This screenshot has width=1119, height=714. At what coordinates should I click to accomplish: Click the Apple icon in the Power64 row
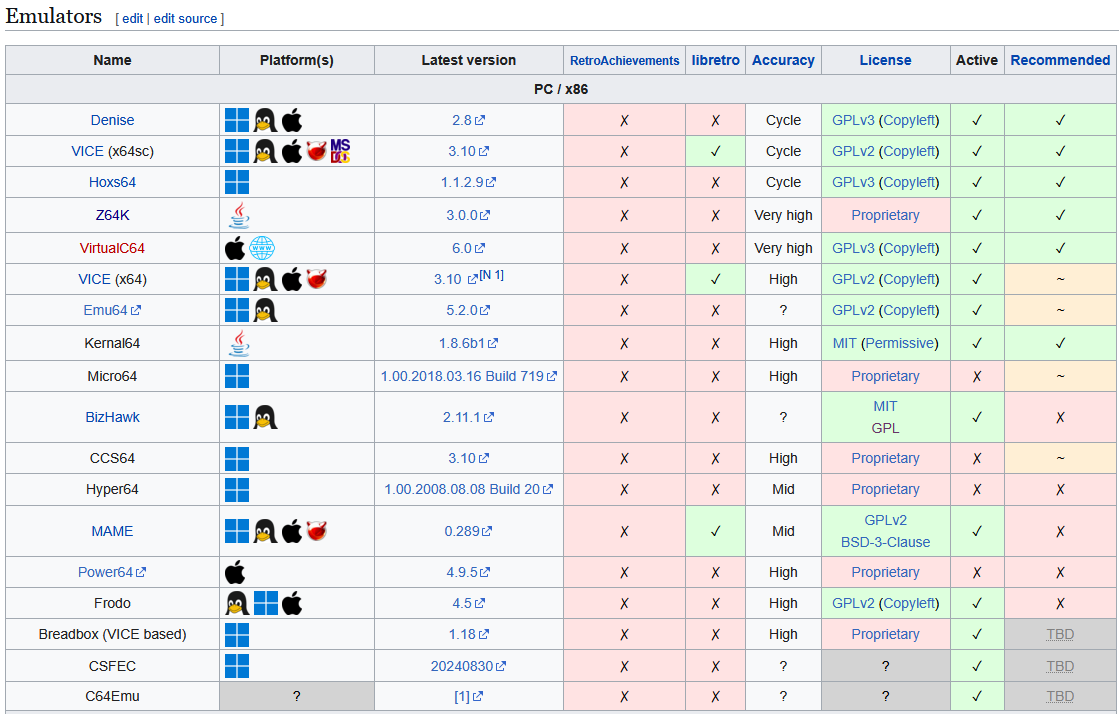click(x=235, y=572)
